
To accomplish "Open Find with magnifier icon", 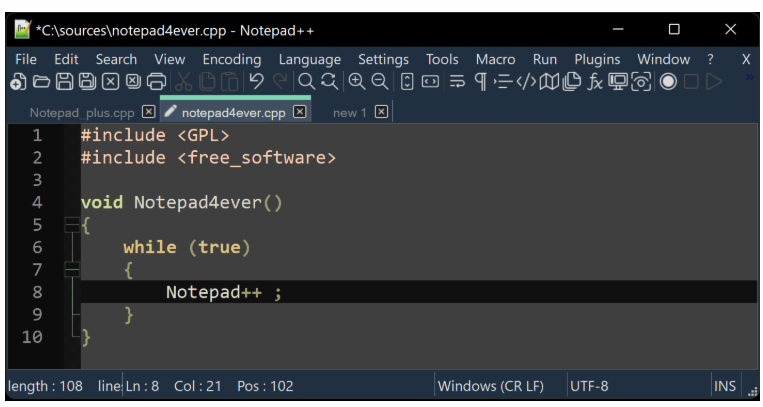I will point(306,81).
